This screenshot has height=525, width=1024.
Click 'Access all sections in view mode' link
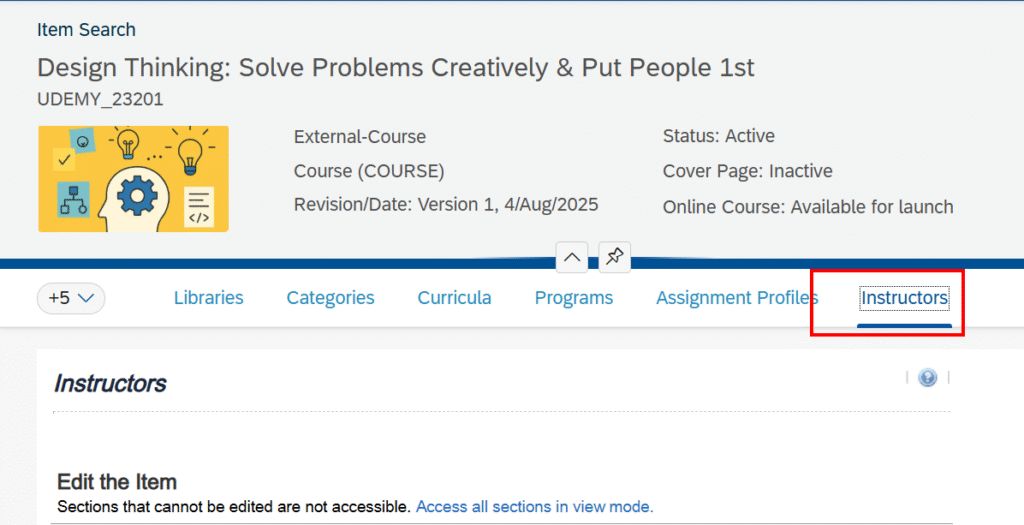click(534, 507)
